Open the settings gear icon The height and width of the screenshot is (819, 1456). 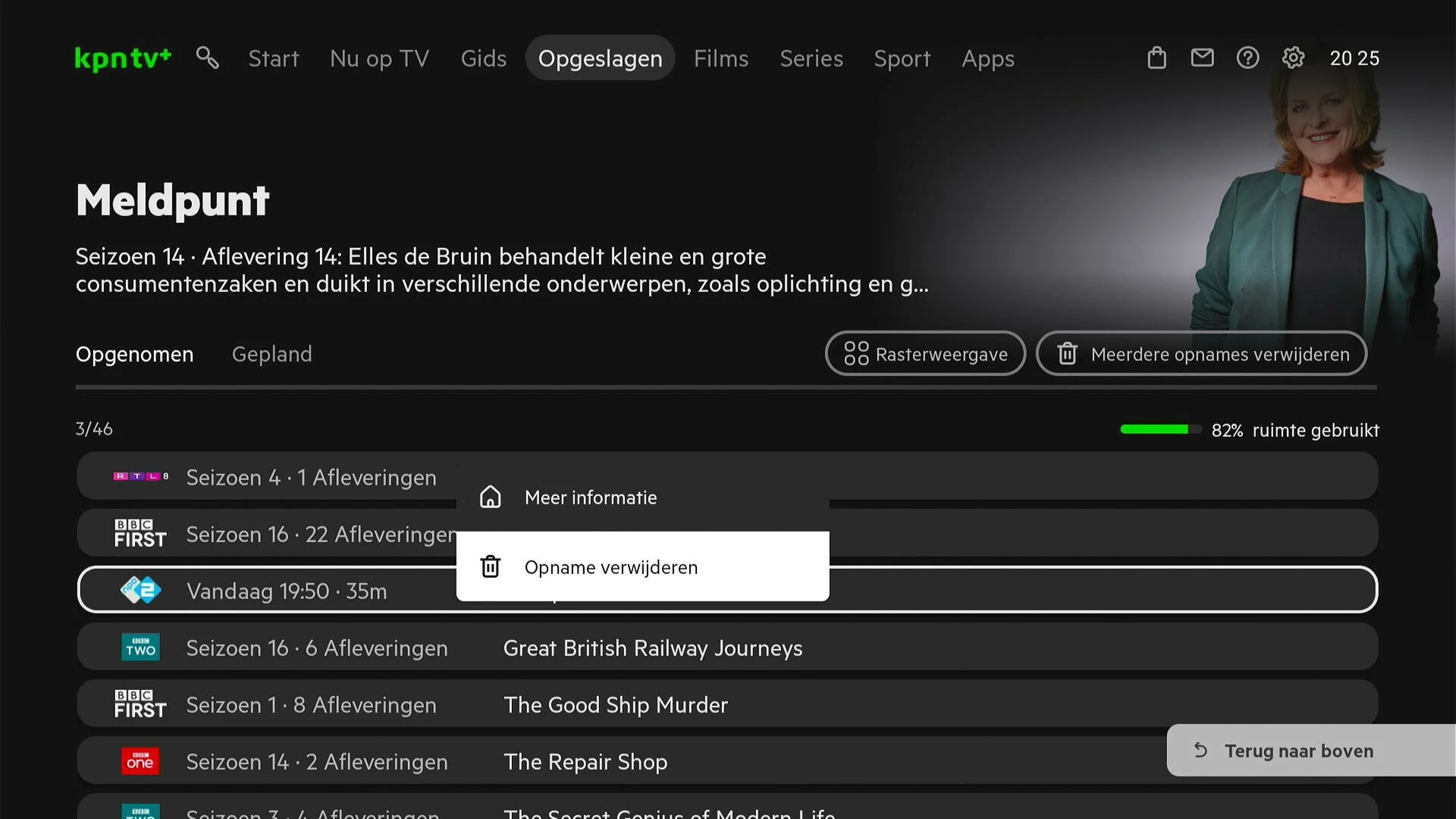click(x=1293, y=58)
